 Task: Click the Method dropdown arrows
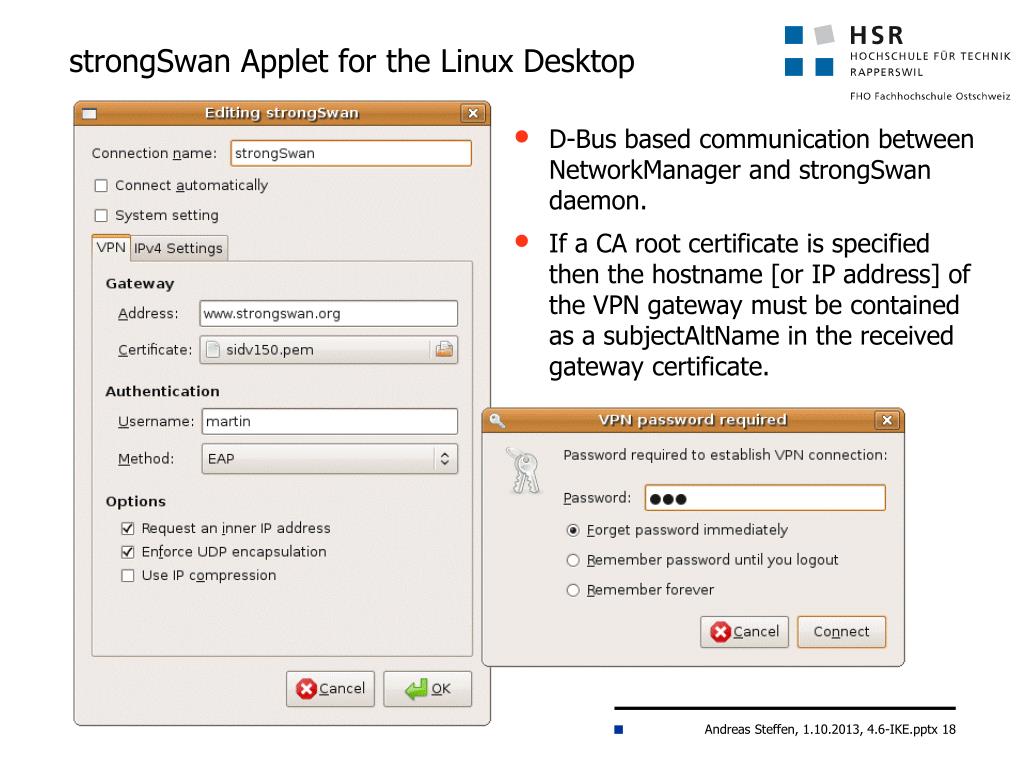click(x=445, y=458)
